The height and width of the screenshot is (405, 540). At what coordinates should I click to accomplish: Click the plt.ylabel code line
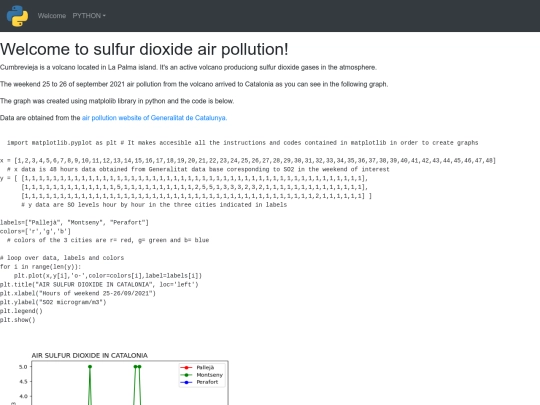point(53,302)
